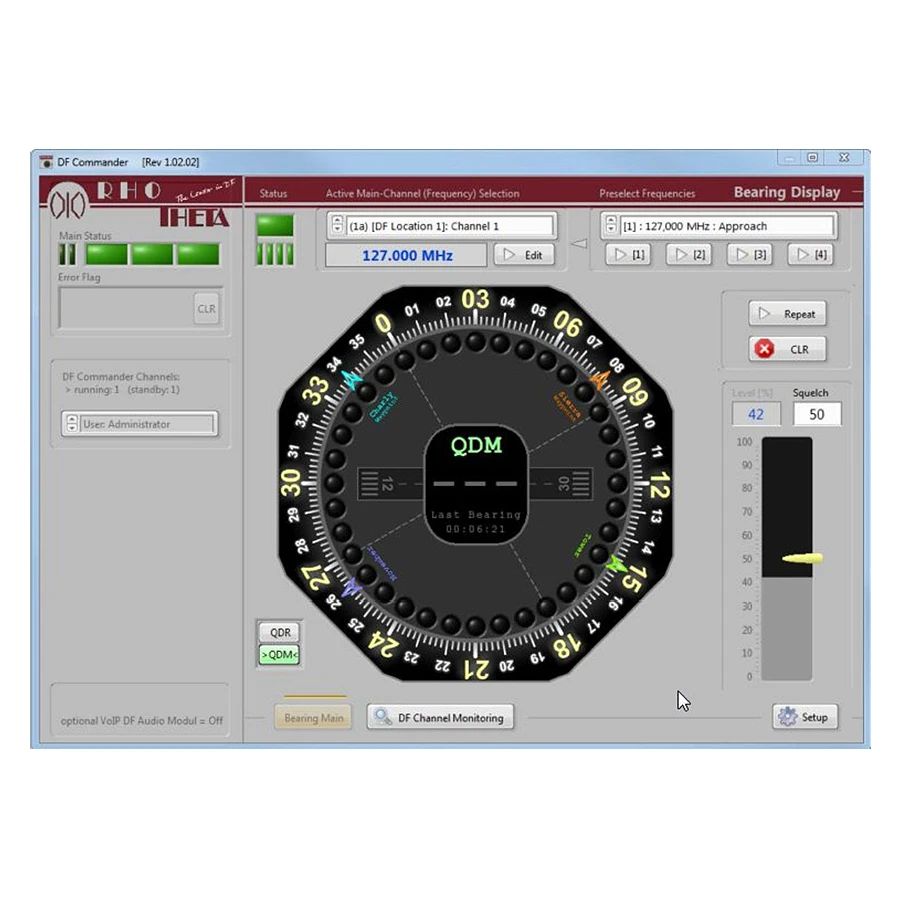Switch to the Bearing Main tab

(314, 718)
